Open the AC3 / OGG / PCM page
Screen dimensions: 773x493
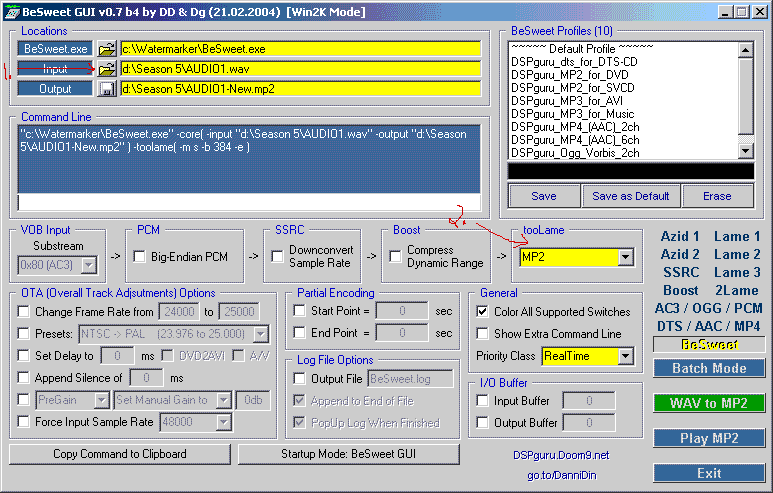pos(709,308)
